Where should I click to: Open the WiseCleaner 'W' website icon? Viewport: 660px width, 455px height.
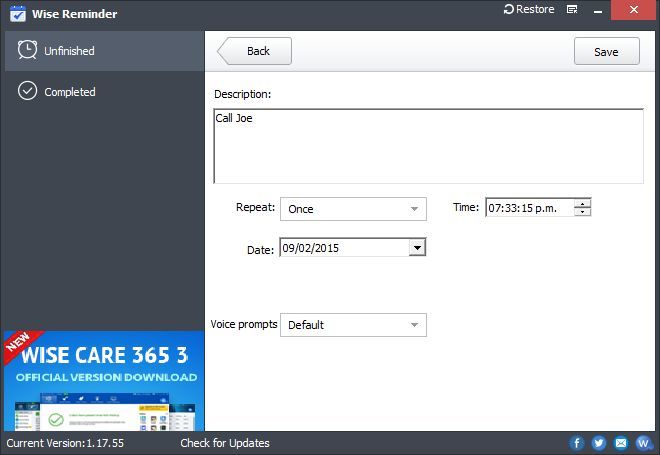click(x=643, y=443)
